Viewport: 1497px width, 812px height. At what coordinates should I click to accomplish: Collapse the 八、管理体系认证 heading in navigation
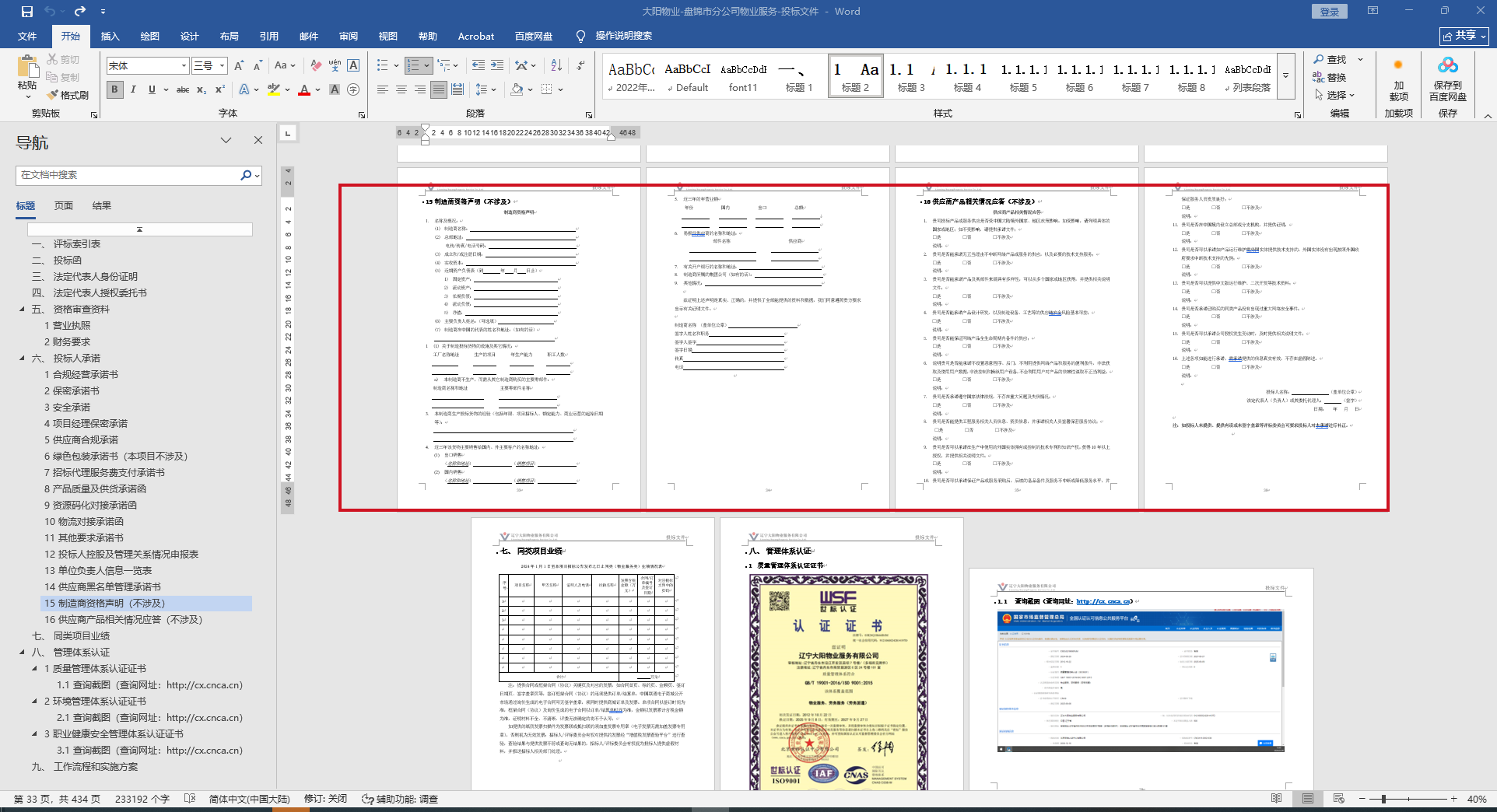(x=22, y=653)
